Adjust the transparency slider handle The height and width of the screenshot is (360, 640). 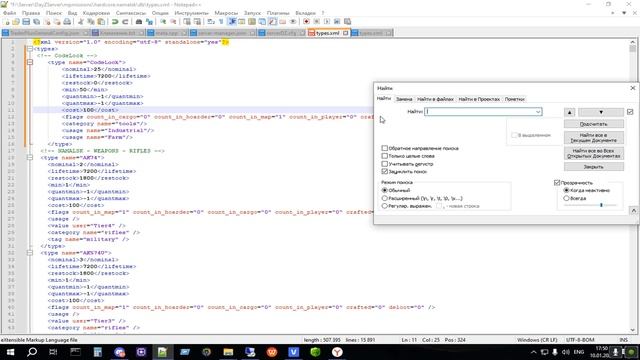click(601, 205)
